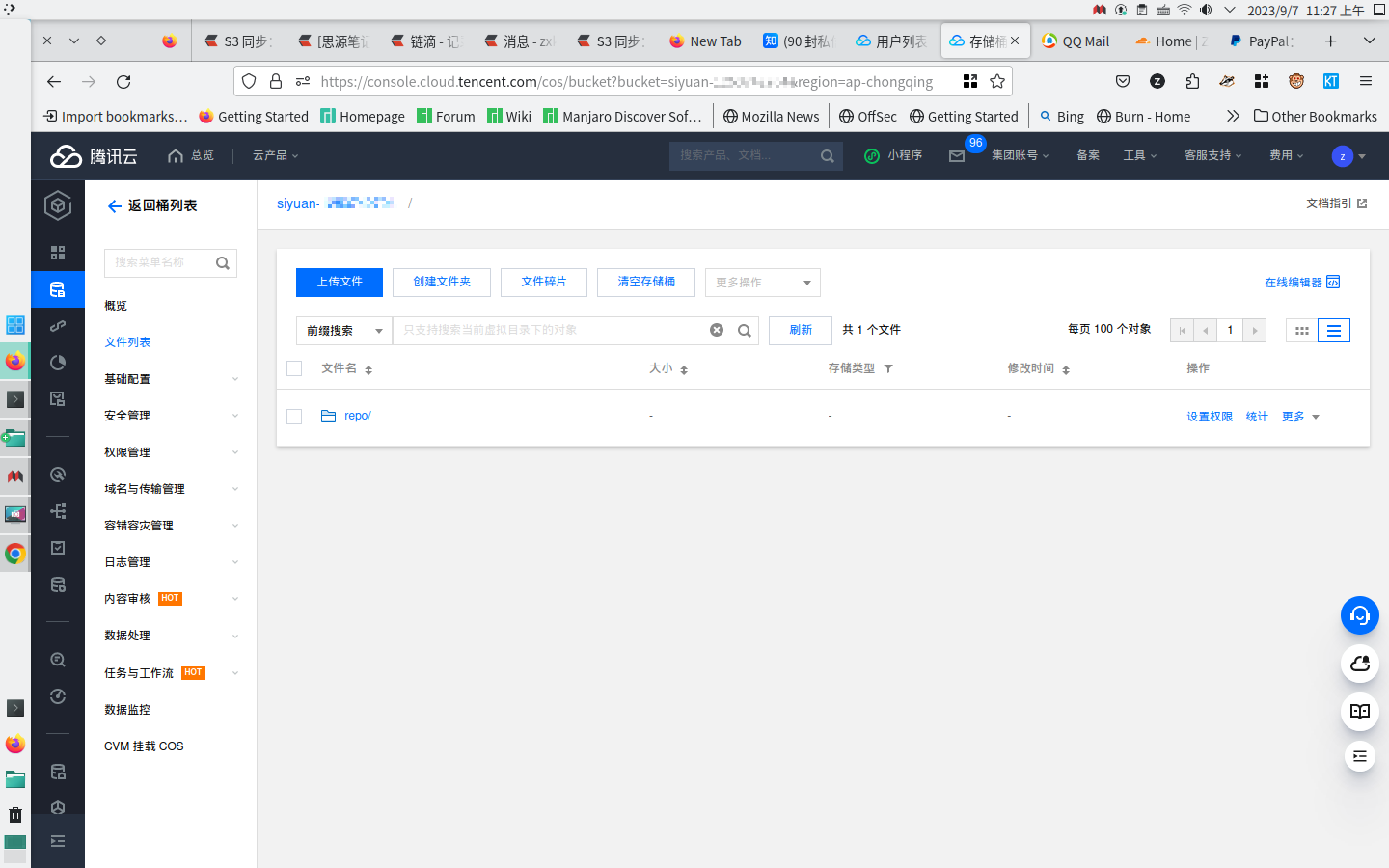Image resolution: width=1389 pixels, height=868 pixels.
Task: Click the sidebar menu search field
Action: click(159, 262)
